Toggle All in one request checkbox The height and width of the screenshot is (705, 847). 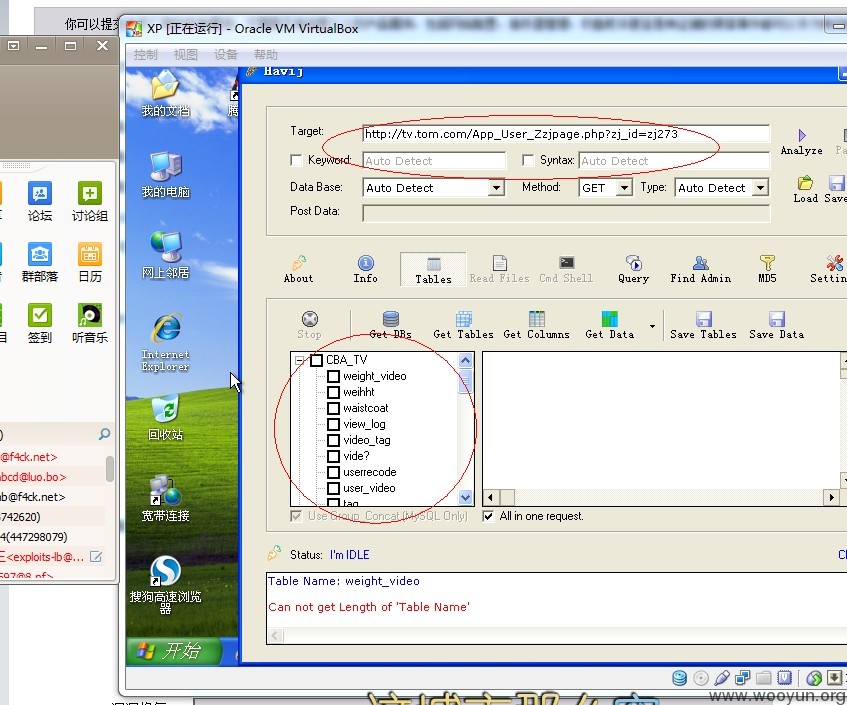coord(488,516)
